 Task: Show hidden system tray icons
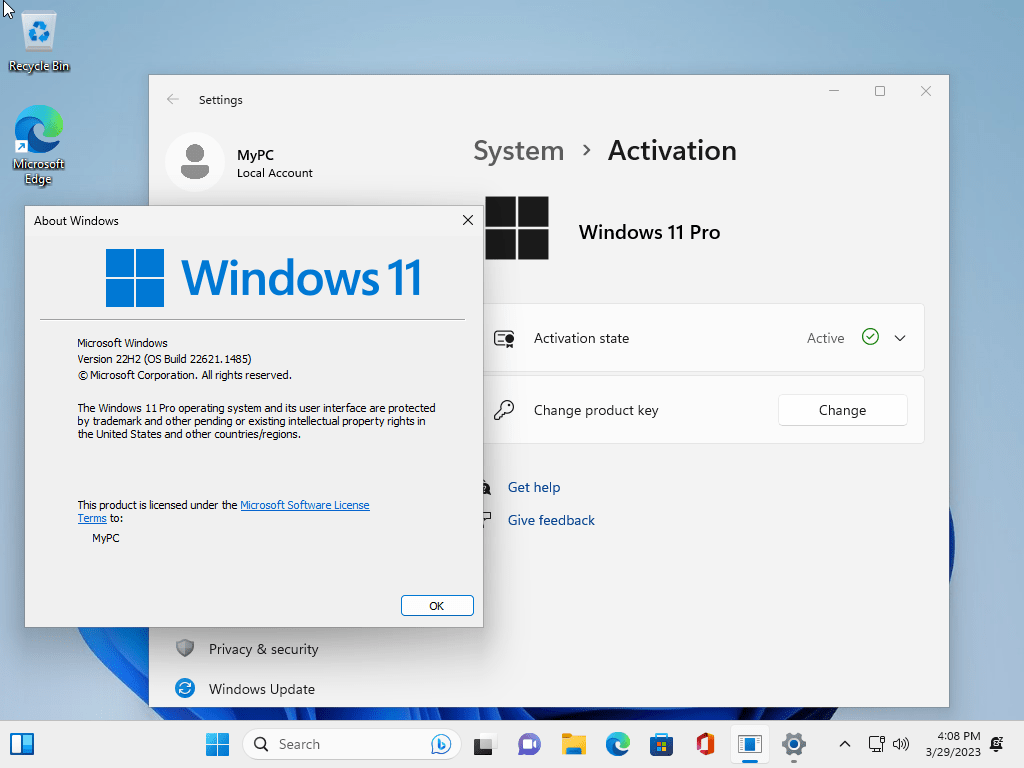[x=844, y=744]
